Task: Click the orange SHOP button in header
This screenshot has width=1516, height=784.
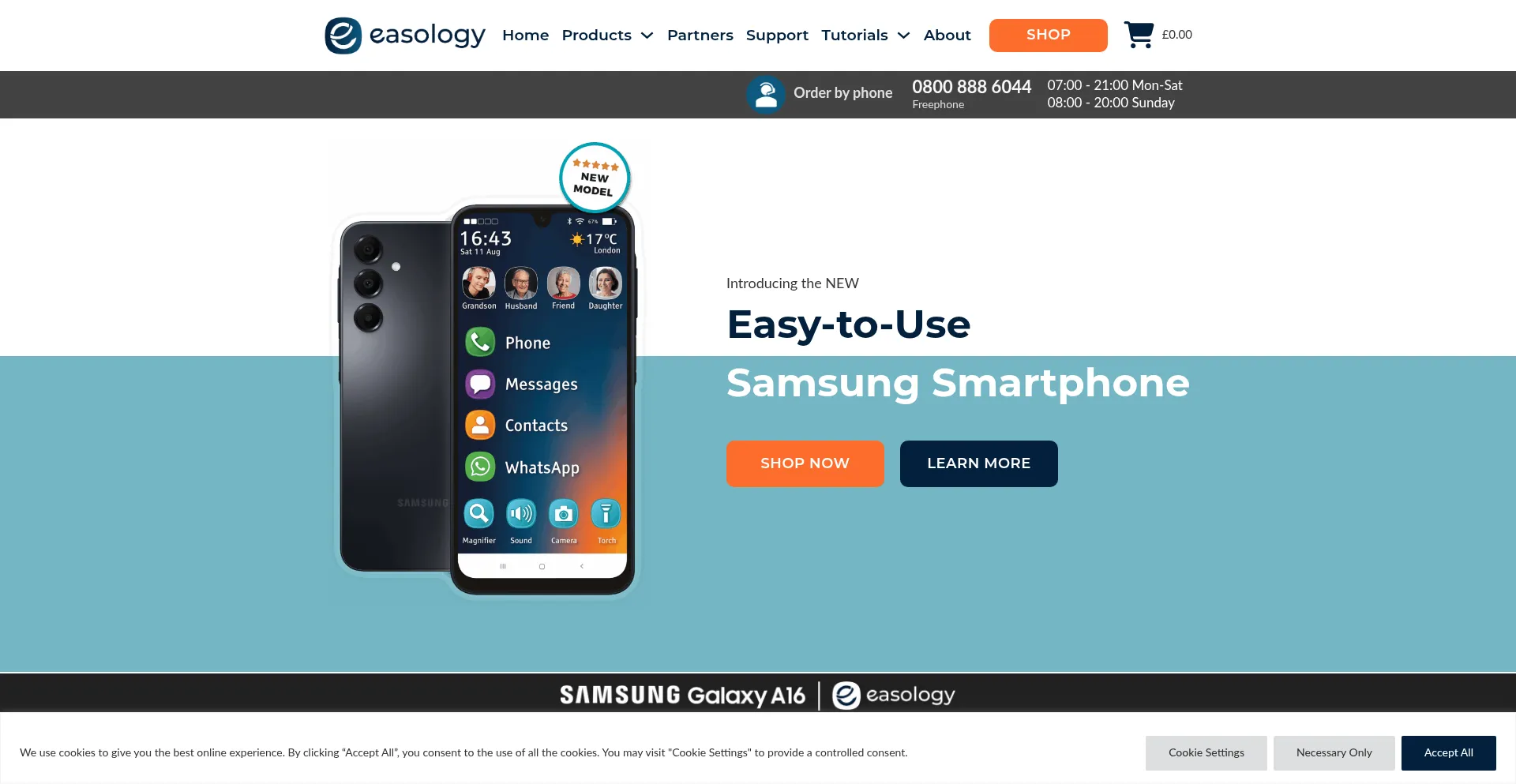Action: tap(1049, 36)
